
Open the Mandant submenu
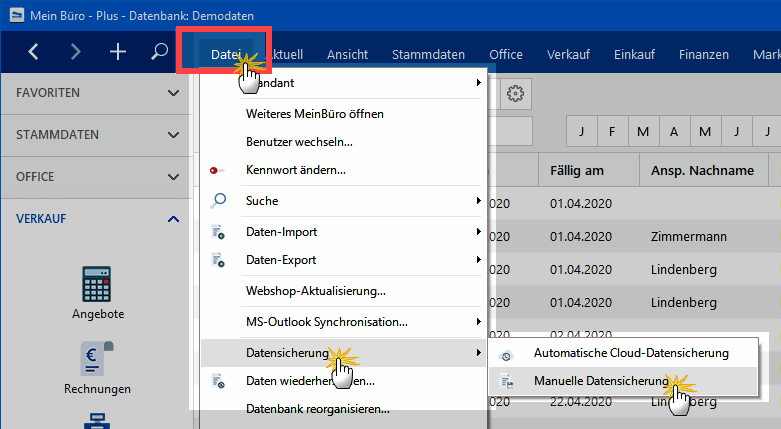[343, 83]
